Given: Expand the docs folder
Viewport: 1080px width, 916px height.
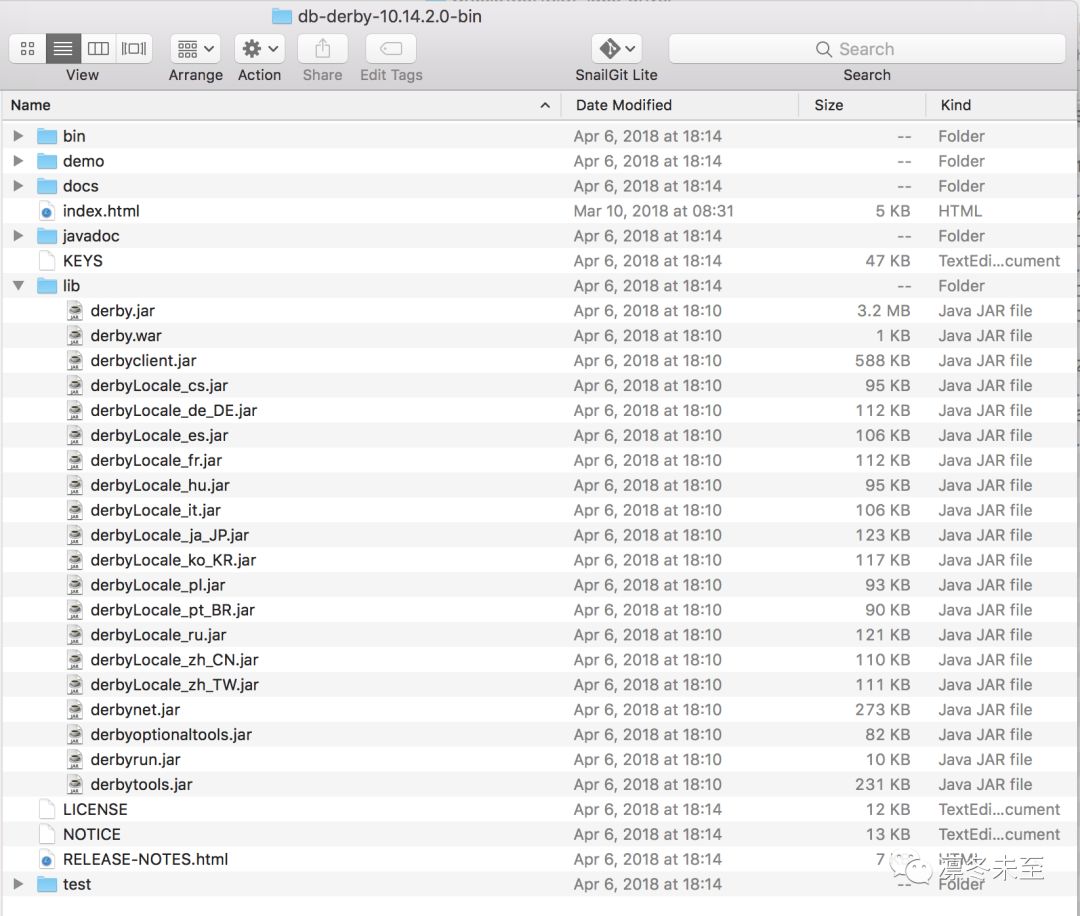Looking at the screenshot, I should pyautogui.click(x=19, y=185).
